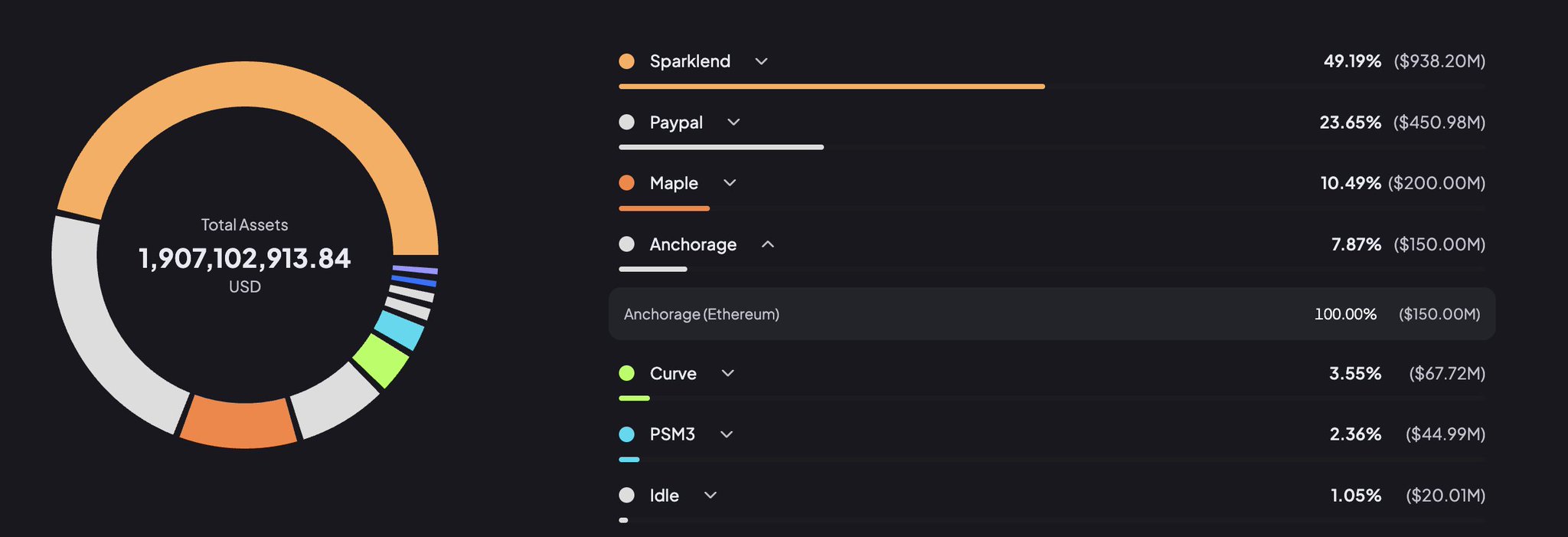Click the Sparklend label text

coord(690,61)
